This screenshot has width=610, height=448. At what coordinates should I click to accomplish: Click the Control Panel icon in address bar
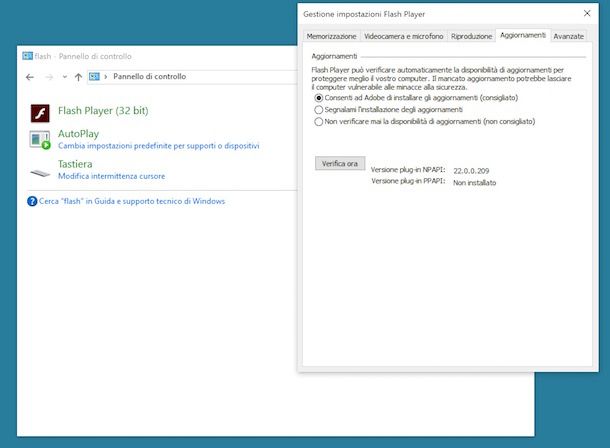point(94,77)
